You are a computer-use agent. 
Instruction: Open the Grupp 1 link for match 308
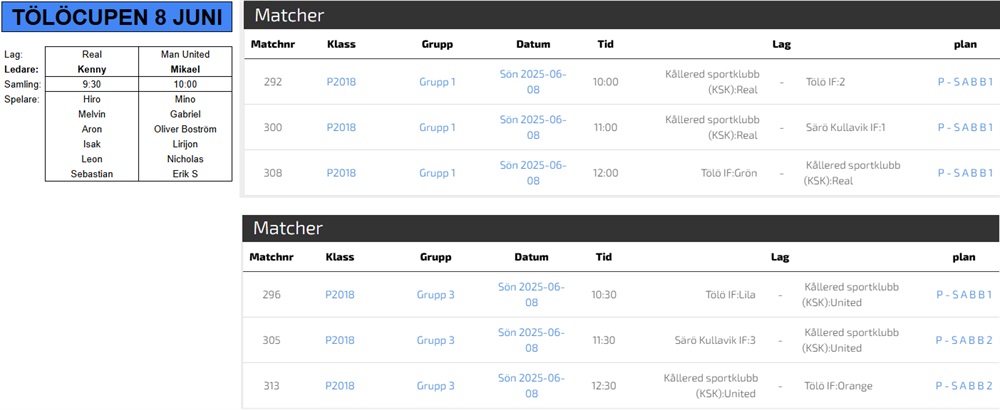click(x=437, y=173)
